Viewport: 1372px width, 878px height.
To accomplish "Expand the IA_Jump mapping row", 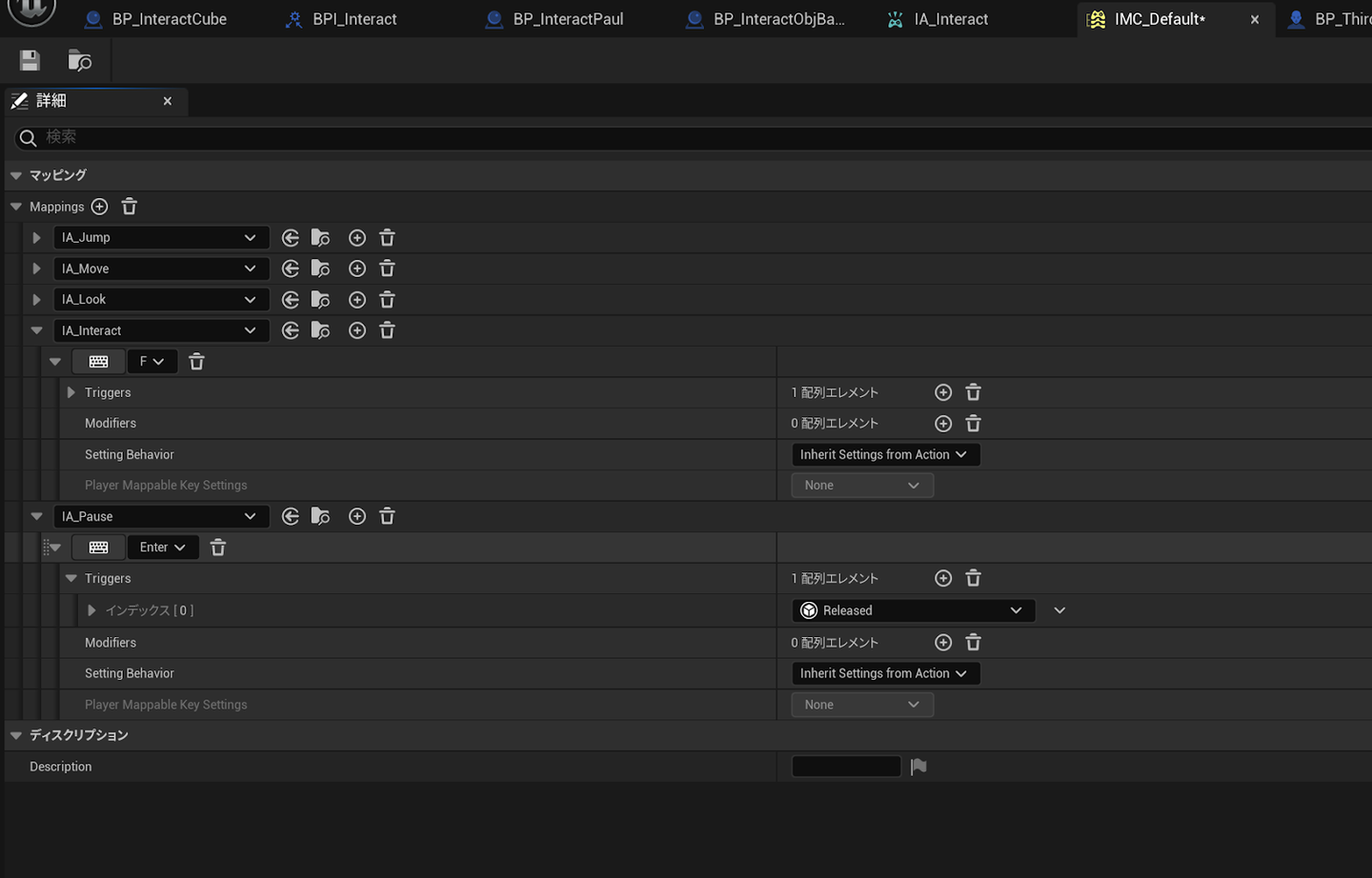I will (x=36, y=238).
